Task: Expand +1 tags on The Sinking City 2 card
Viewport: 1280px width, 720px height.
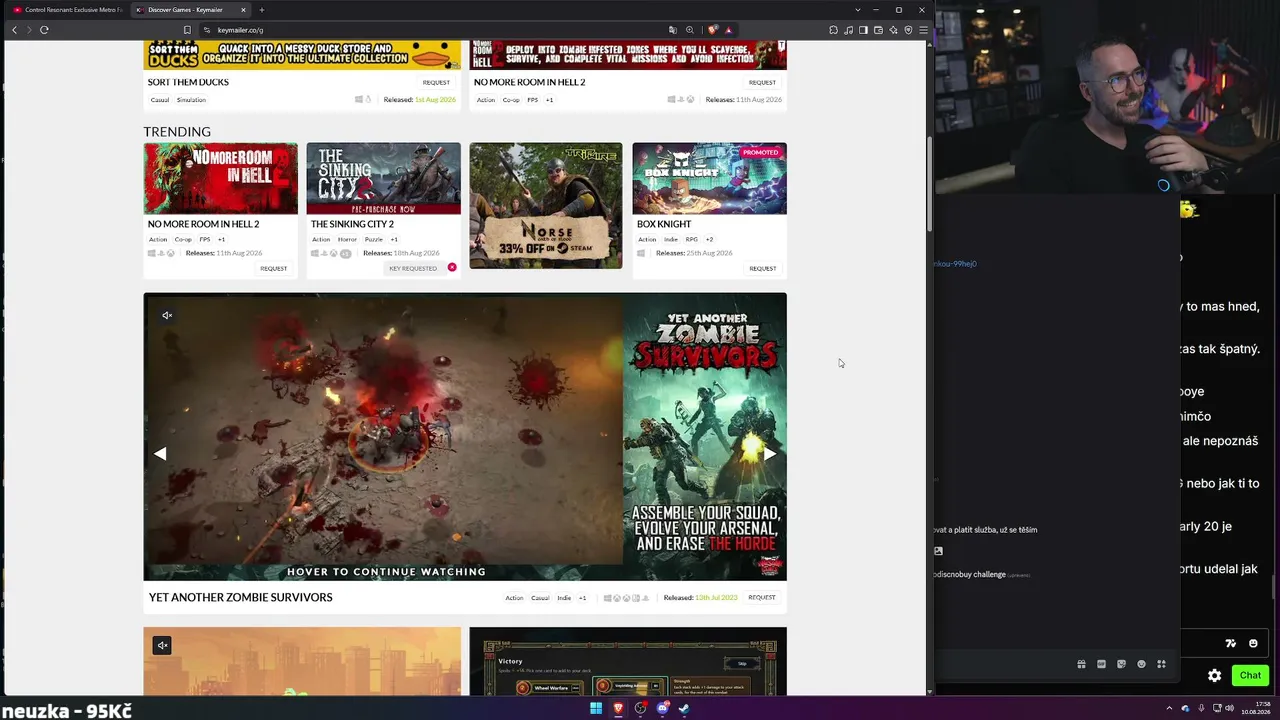Action: point(394,239)
